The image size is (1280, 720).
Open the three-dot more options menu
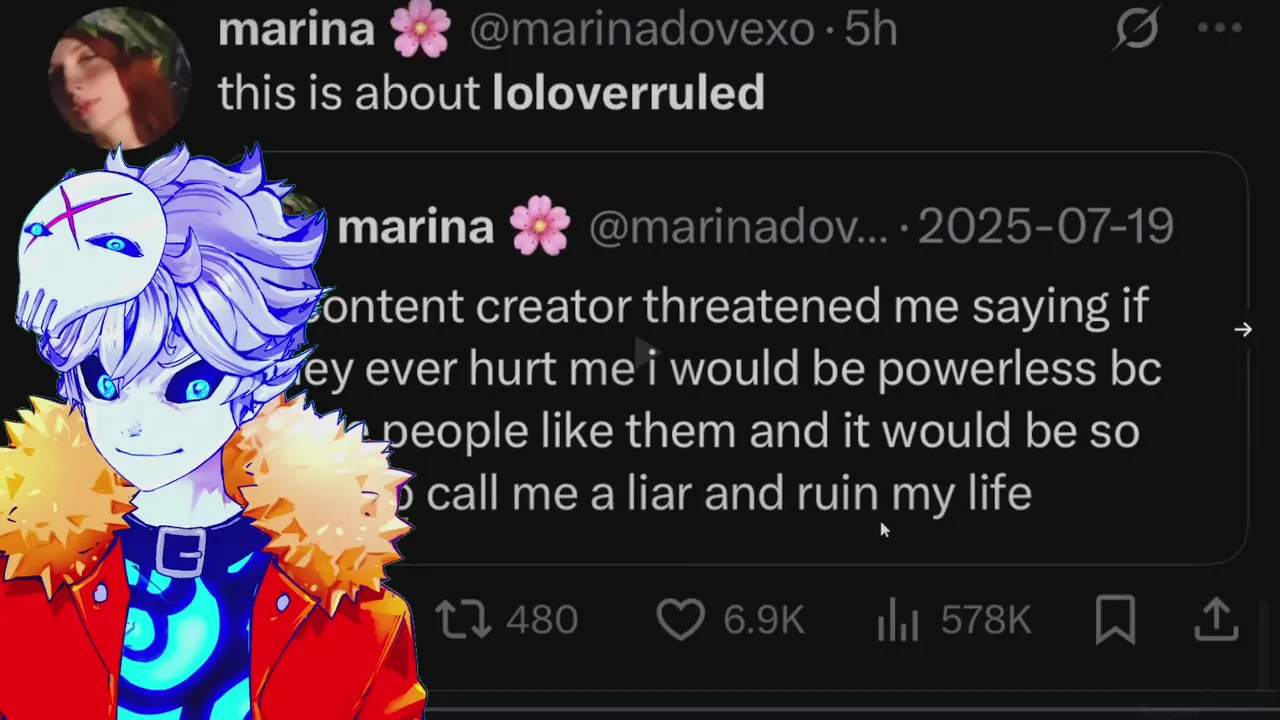pyautogui.click(x=1220, y=28)
